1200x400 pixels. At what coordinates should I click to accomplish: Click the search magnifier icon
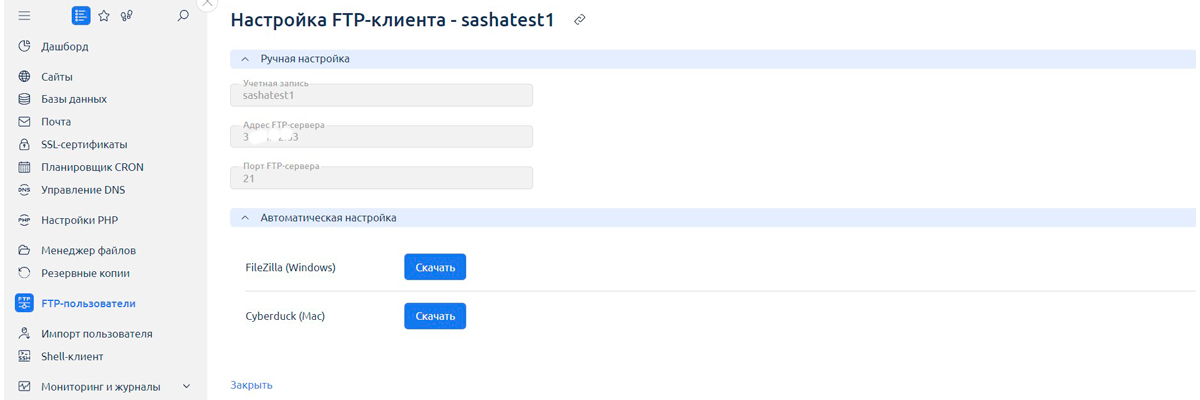[x=183, y=16]
